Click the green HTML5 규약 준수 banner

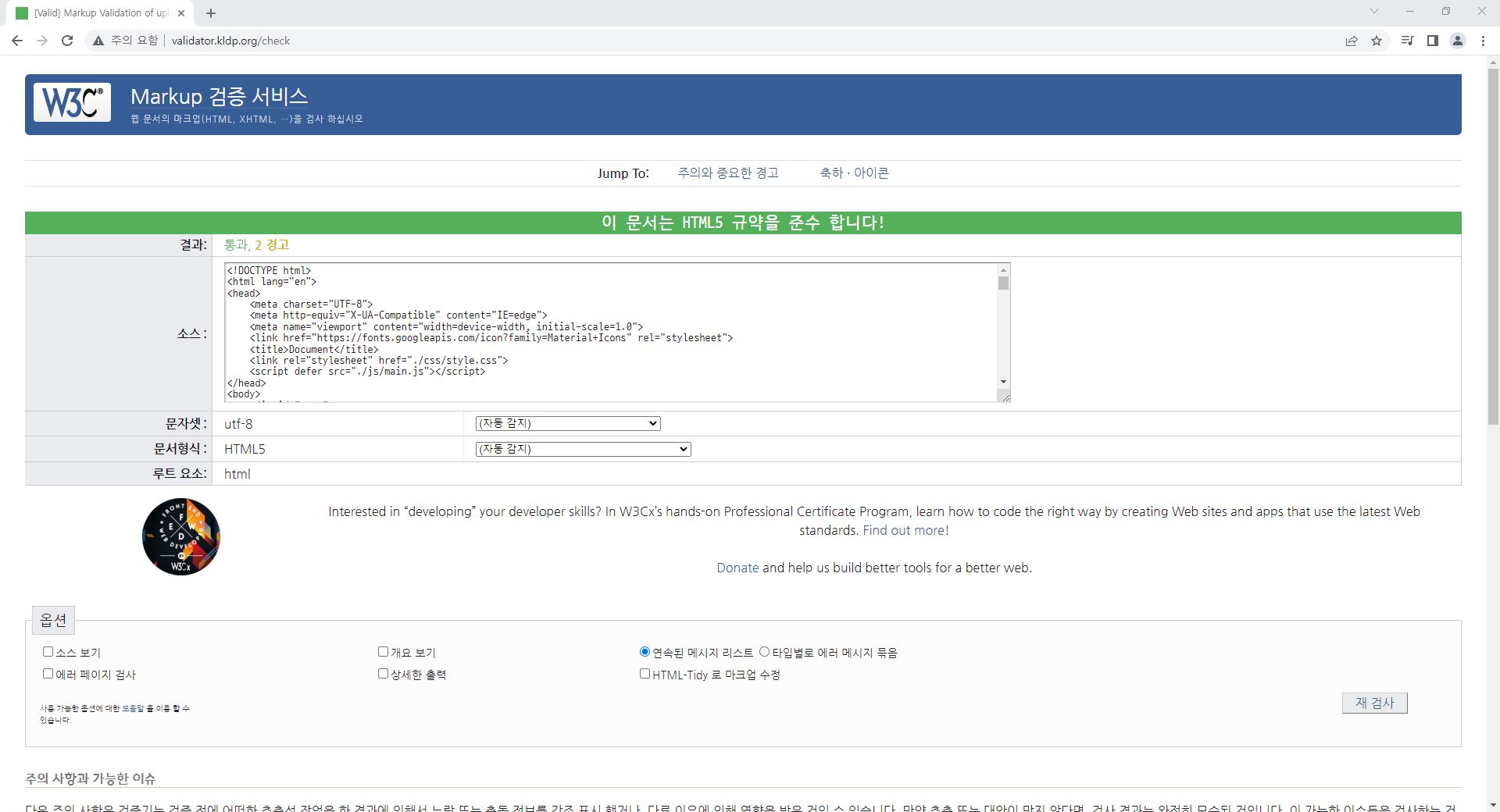pos(743,223)
